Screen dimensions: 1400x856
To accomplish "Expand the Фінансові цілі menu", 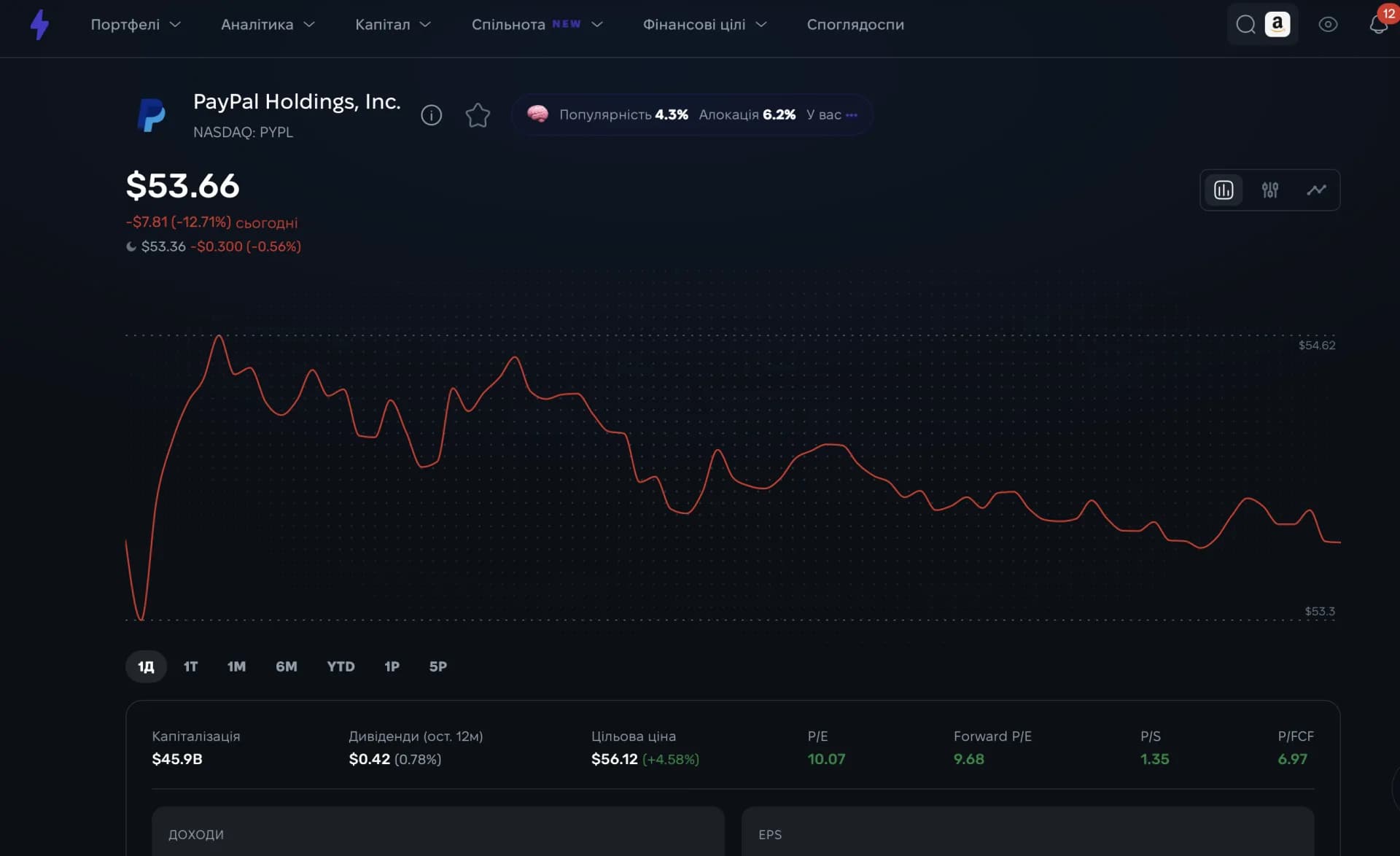I will point(704,25).
